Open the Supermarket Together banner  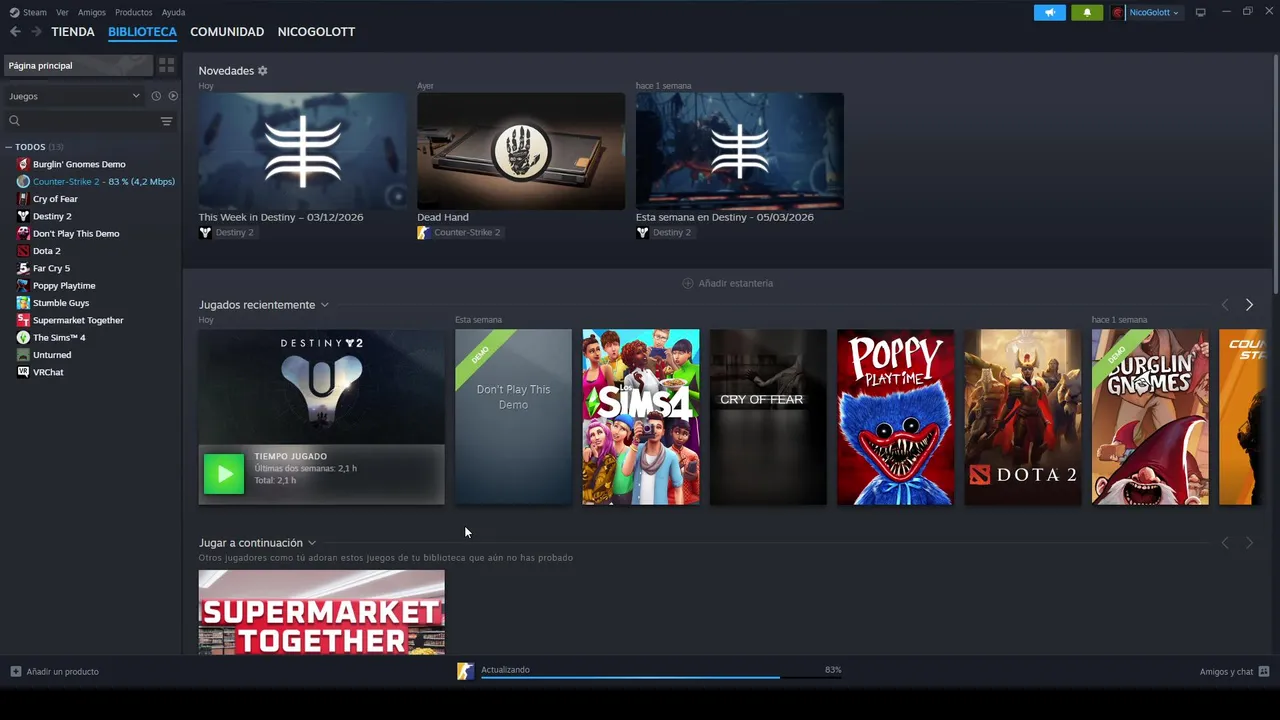(321, 612)
